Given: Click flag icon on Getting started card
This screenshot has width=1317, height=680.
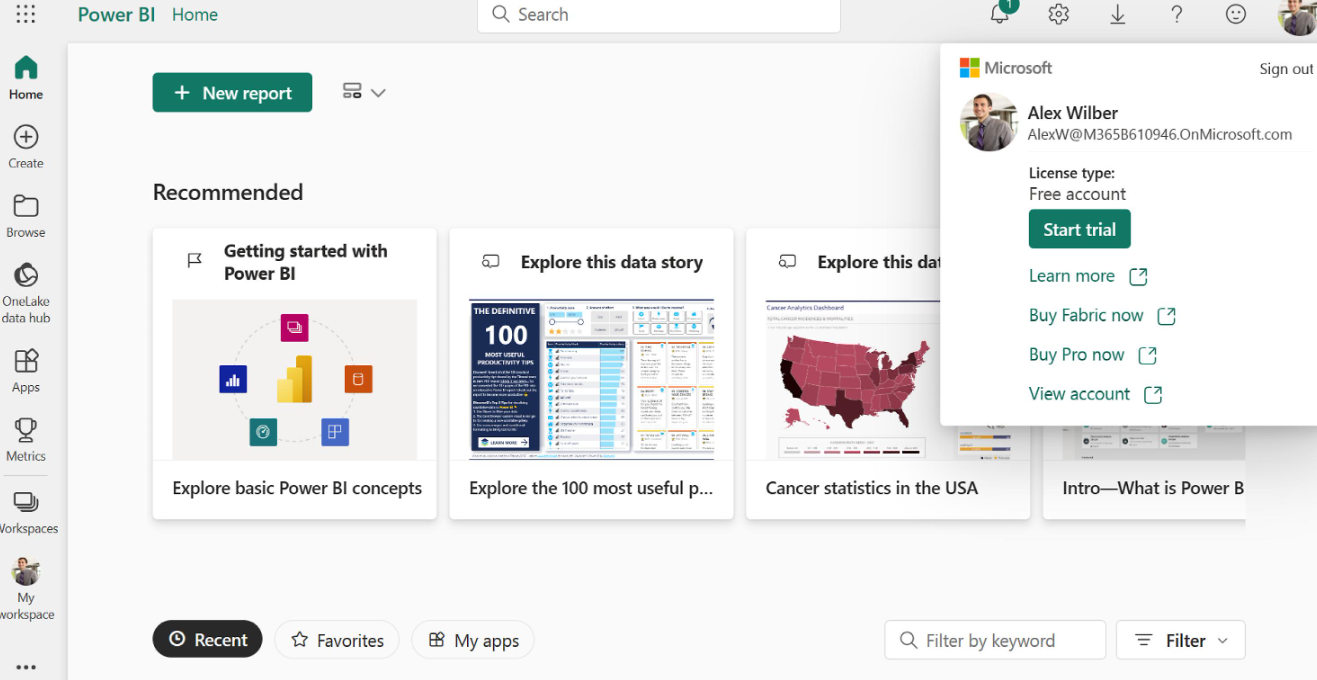Looking at the screenshot, I should pos(195,261).
